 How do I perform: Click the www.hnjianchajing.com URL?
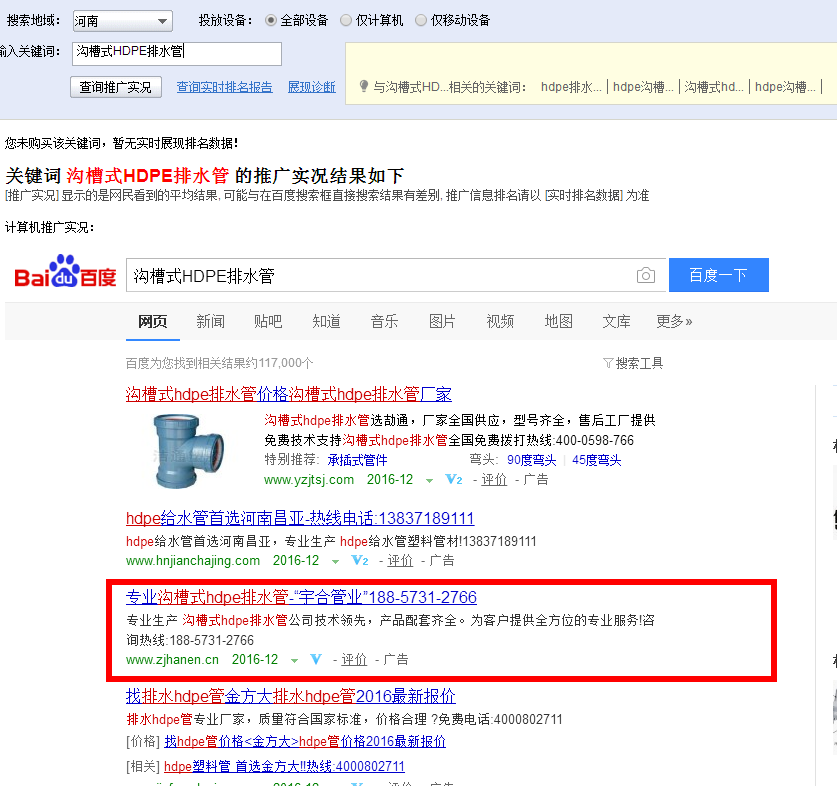pyautogui.click(x=193, y=561)
